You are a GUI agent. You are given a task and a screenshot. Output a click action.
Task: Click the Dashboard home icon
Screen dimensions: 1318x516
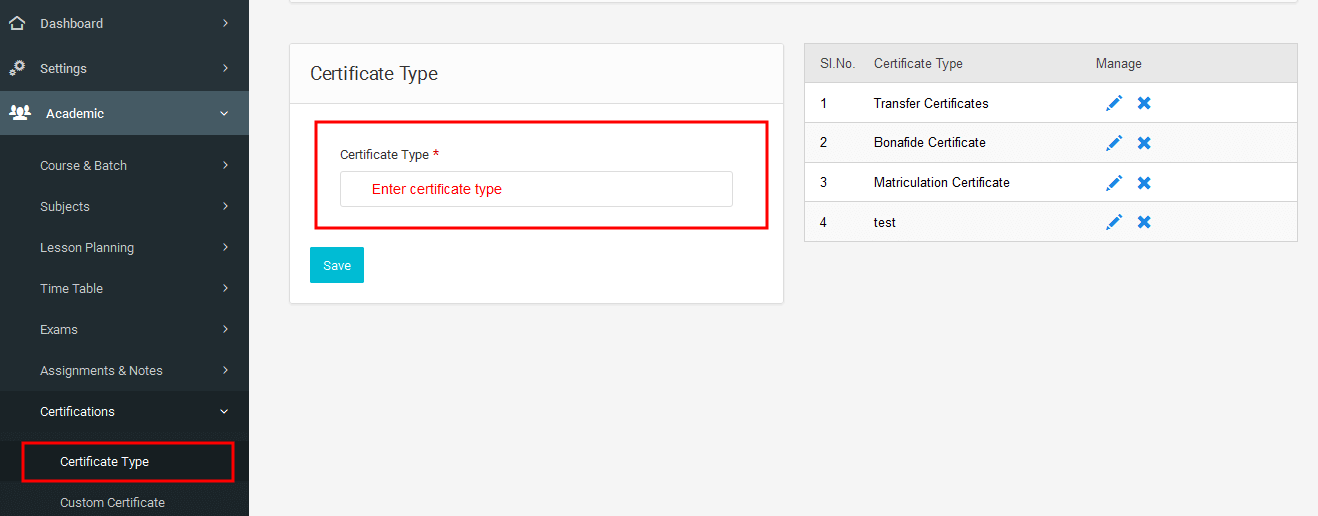[x=17, y=22]
